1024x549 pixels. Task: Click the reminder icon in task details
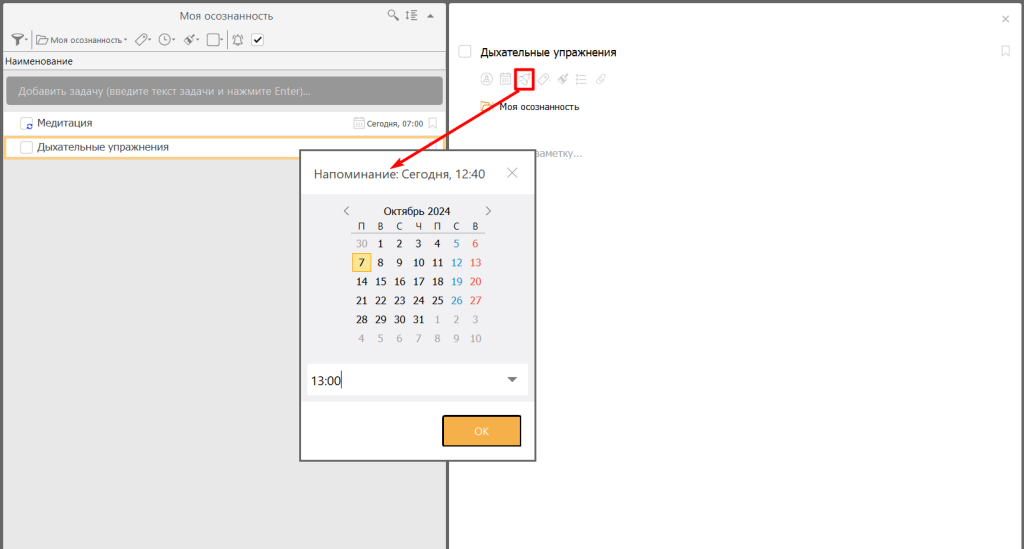pos(524,78)
